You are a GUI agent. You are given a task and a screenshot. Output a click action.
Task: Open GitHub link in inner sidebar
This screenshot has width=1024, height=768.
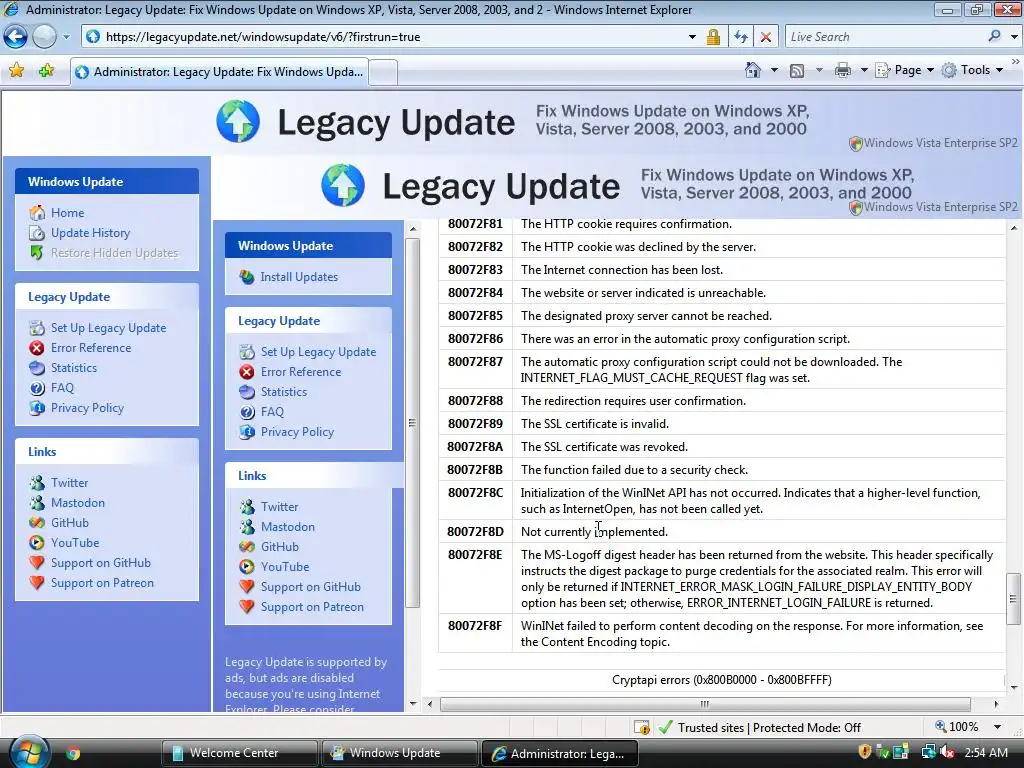tap(280, 547)
